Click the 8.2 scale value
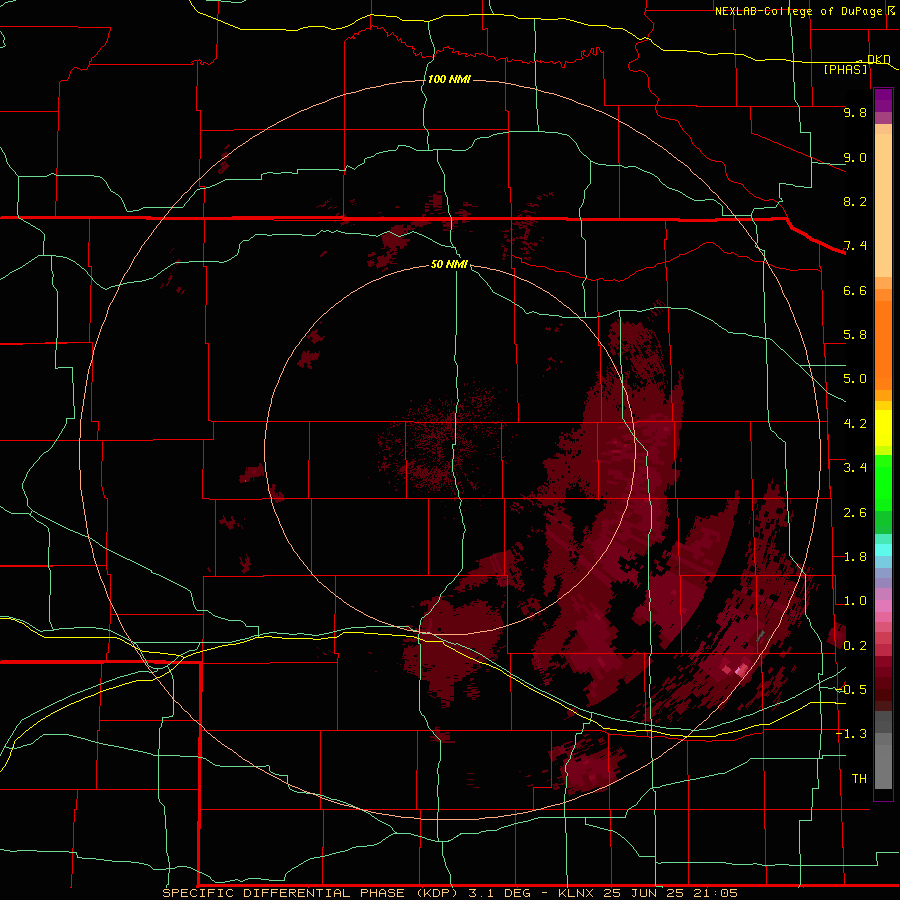Image resolution: width=900 pixels, height=900 pixels. click(855, 201)
